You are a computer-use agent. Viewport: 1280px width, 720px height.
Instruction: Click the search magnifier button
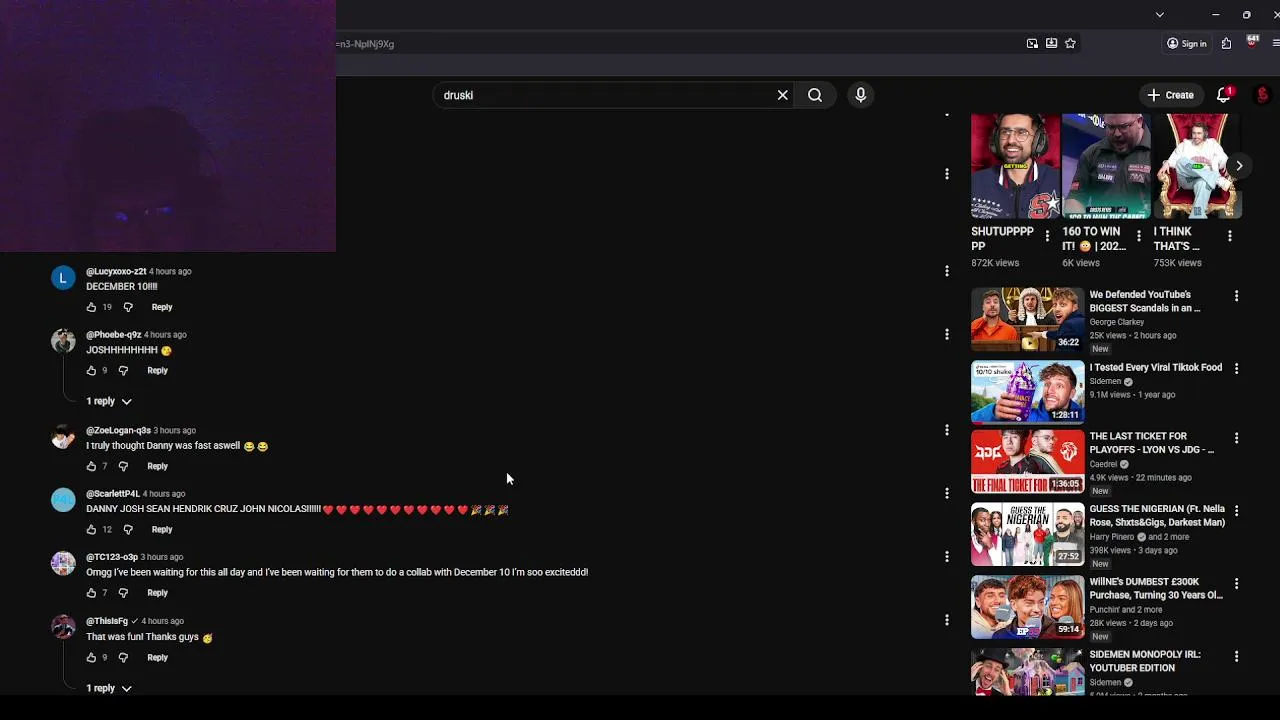coord(815,95)
